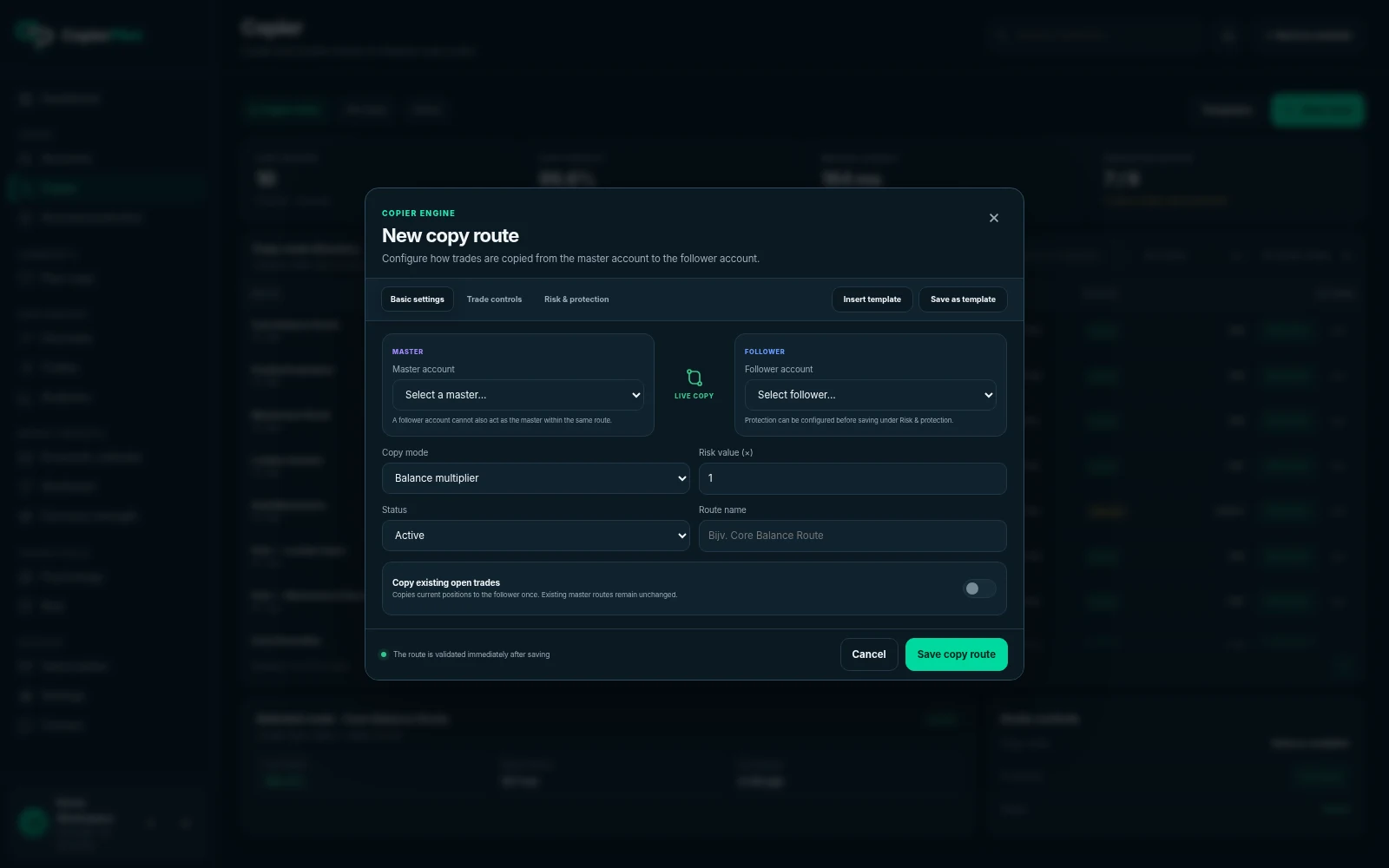Screen dimensions: 1389x868
Task: Click Save as template button
Action: tap(963, 299)
